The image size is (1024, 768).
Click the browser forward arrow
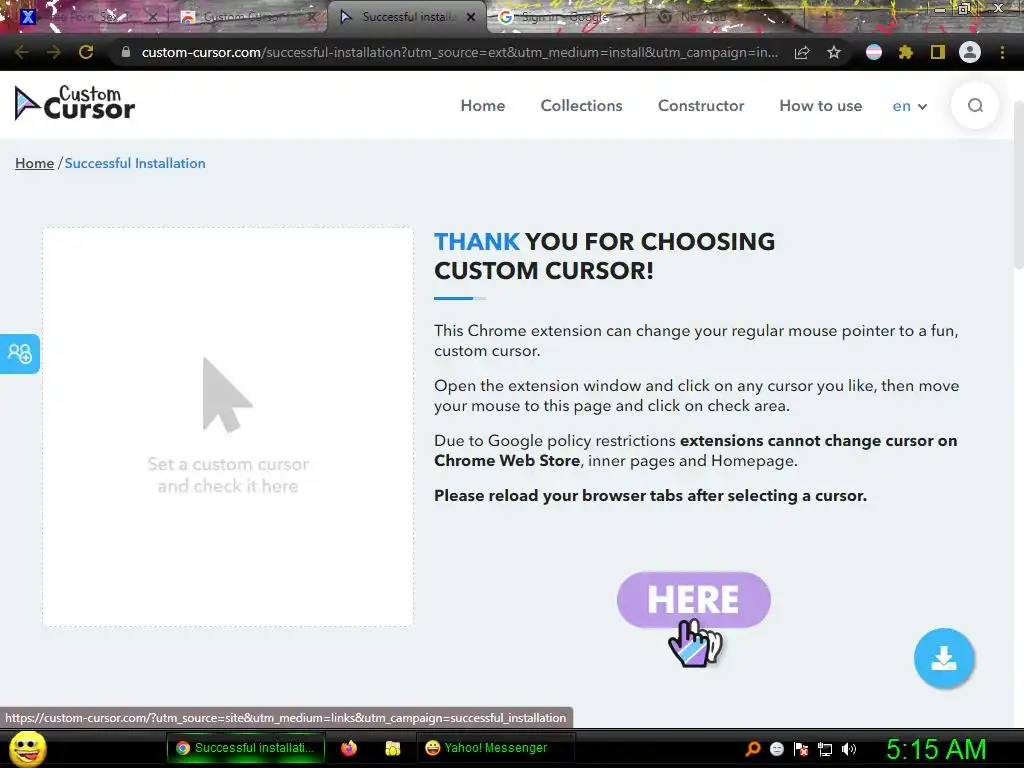(54, 52)
